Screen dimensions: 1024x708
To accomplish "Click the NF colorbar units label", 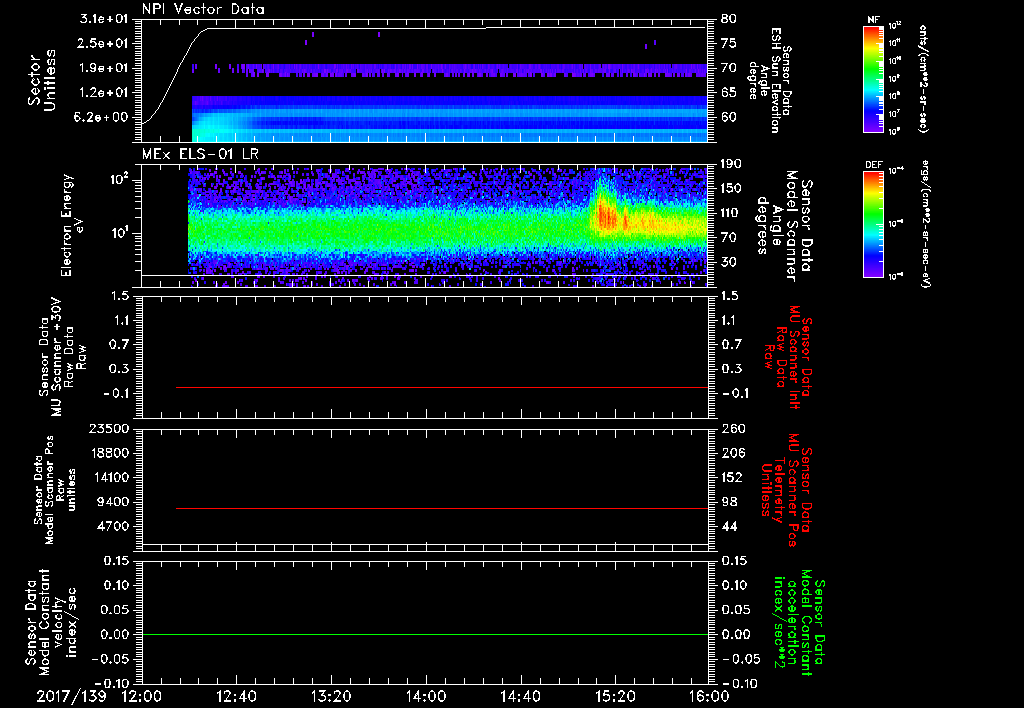I will pos(923,78).
